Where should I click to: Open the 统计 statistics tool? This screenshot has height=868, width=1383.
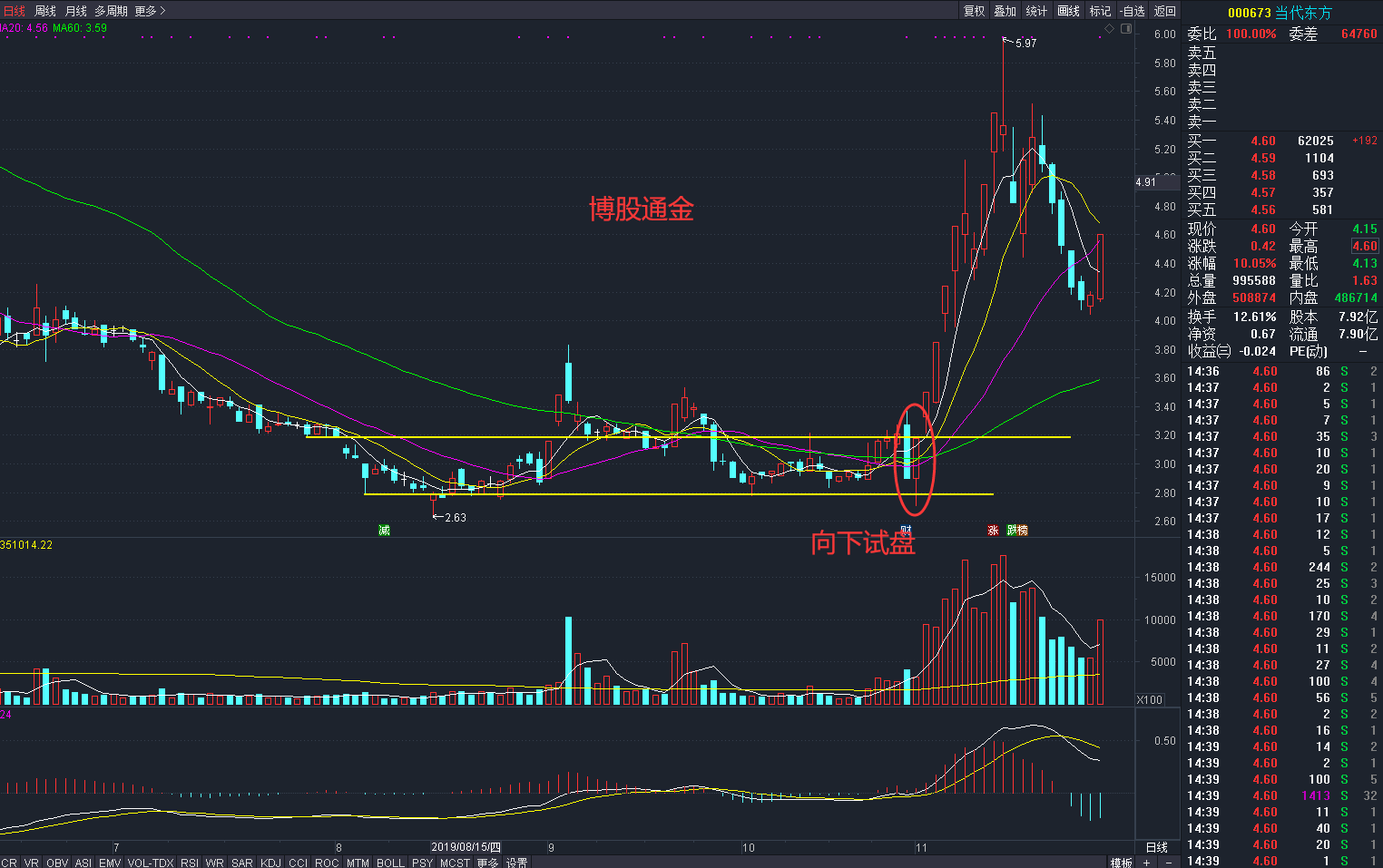1036,11
